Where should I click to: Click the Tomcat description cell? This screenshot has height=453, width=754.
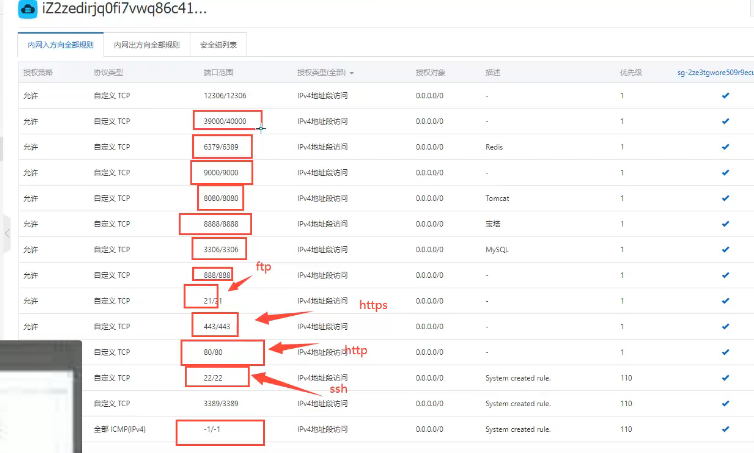[x=497, y=198]
